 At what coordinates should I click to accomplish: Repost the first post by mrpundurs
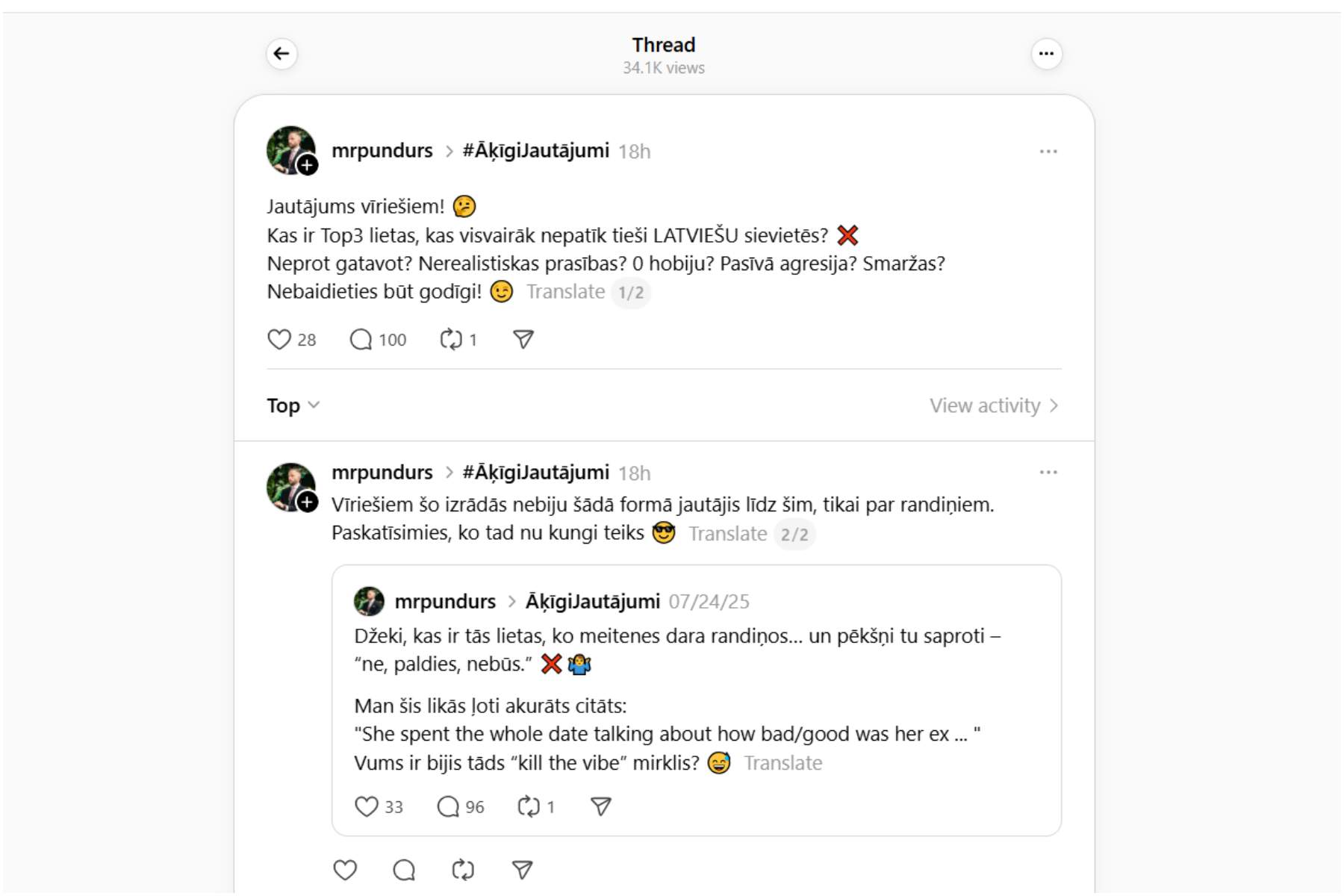[x=451, y=340]
